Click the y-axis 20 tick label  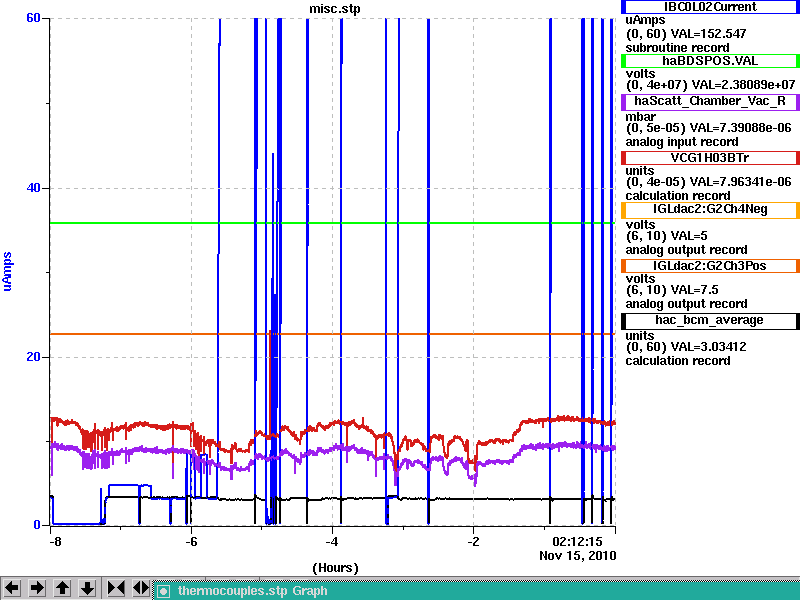pos(33,357)
